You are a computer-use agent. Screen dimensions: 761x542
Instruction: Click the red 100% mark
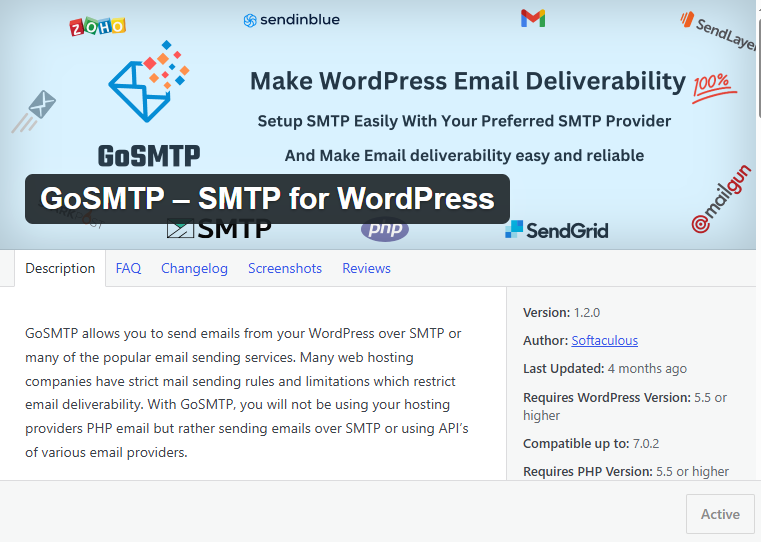coord(713,87)
